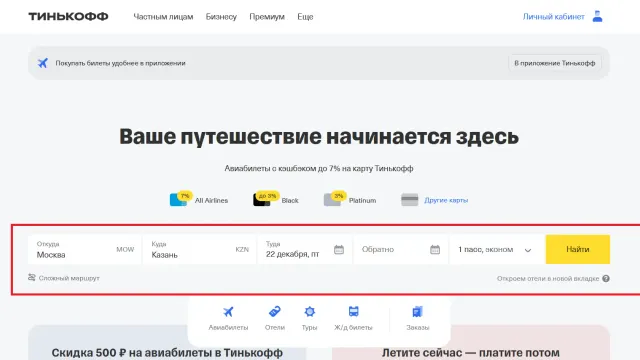Image resolution: width=640 pixels, height=360 pixels.
Task: Expand the passengers and class dropdown
Action: click(x=496, y=249)
